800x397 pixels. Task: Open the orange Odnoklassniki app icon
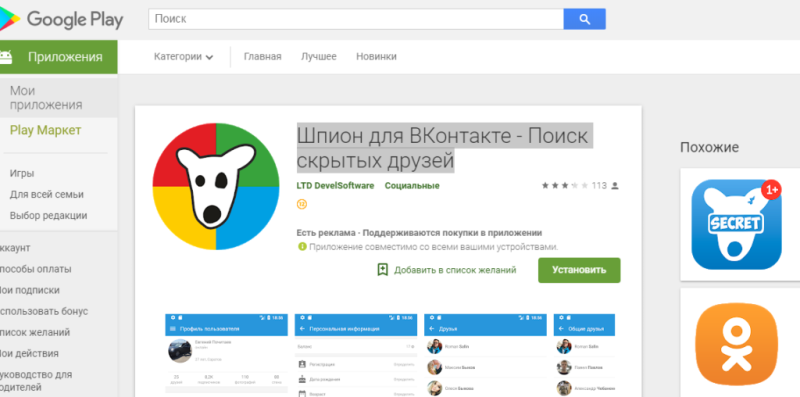(736, 344)
